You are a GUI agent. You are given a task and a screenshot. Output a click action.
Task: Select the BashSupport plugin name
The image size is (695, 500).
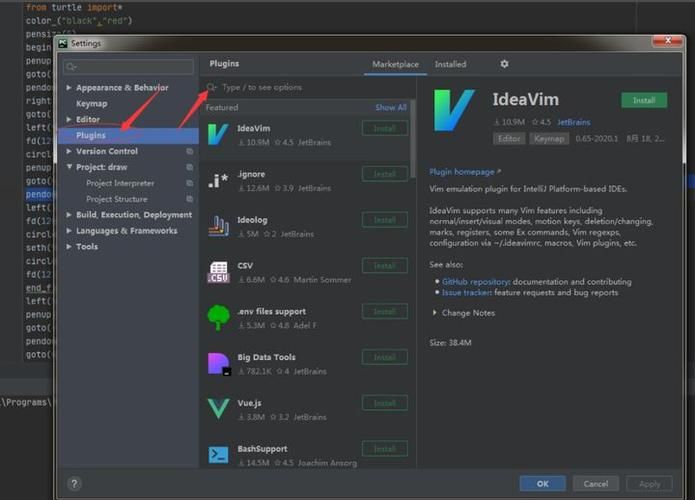(262, 449)
